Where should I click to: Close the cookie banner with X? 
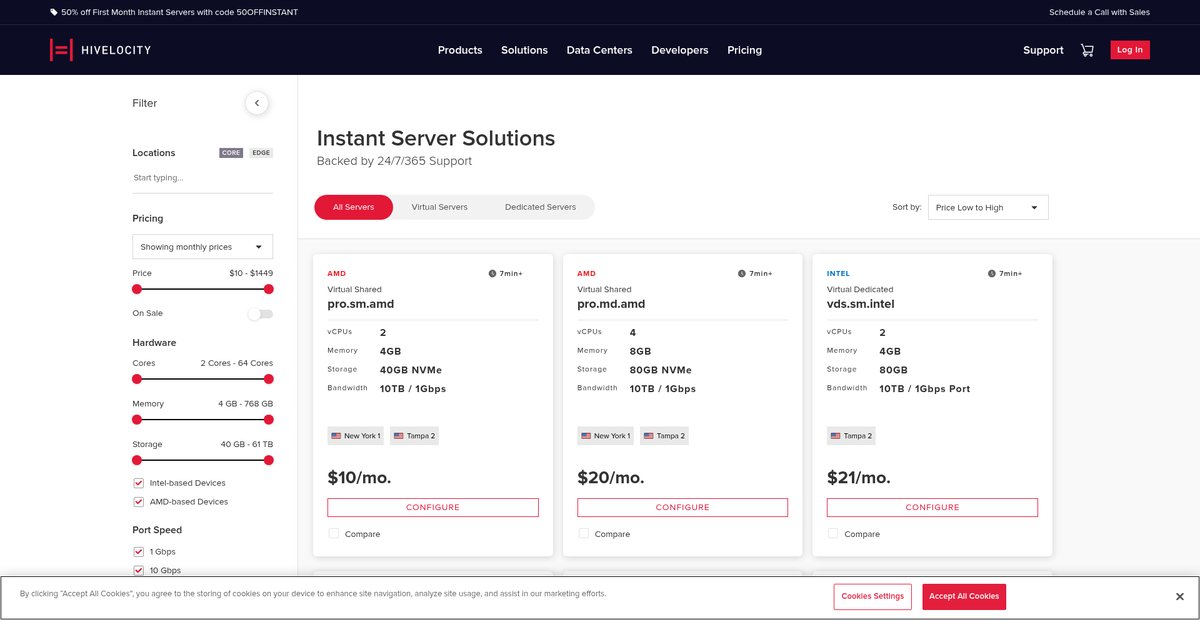pyautogui.click(x=1180, y=597)
